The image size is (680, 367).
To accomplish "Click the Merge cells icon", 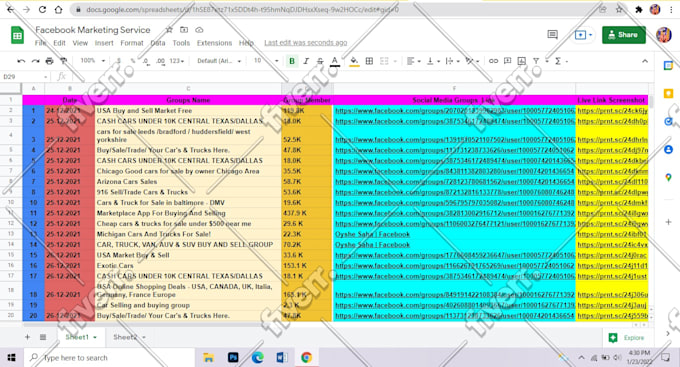I will [384, 61].
